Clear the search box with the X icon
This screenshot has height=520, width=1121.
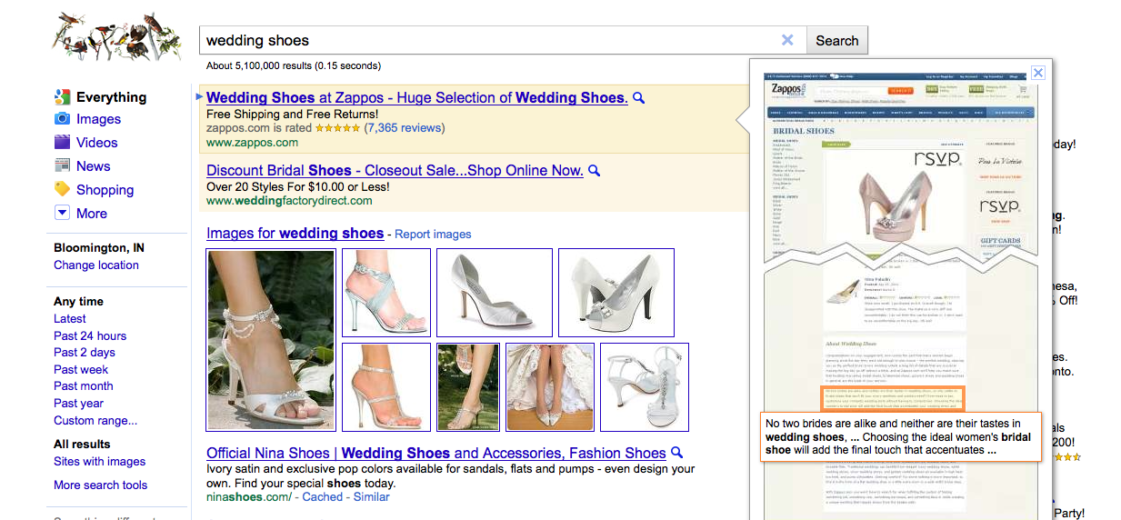coord(788,40)
